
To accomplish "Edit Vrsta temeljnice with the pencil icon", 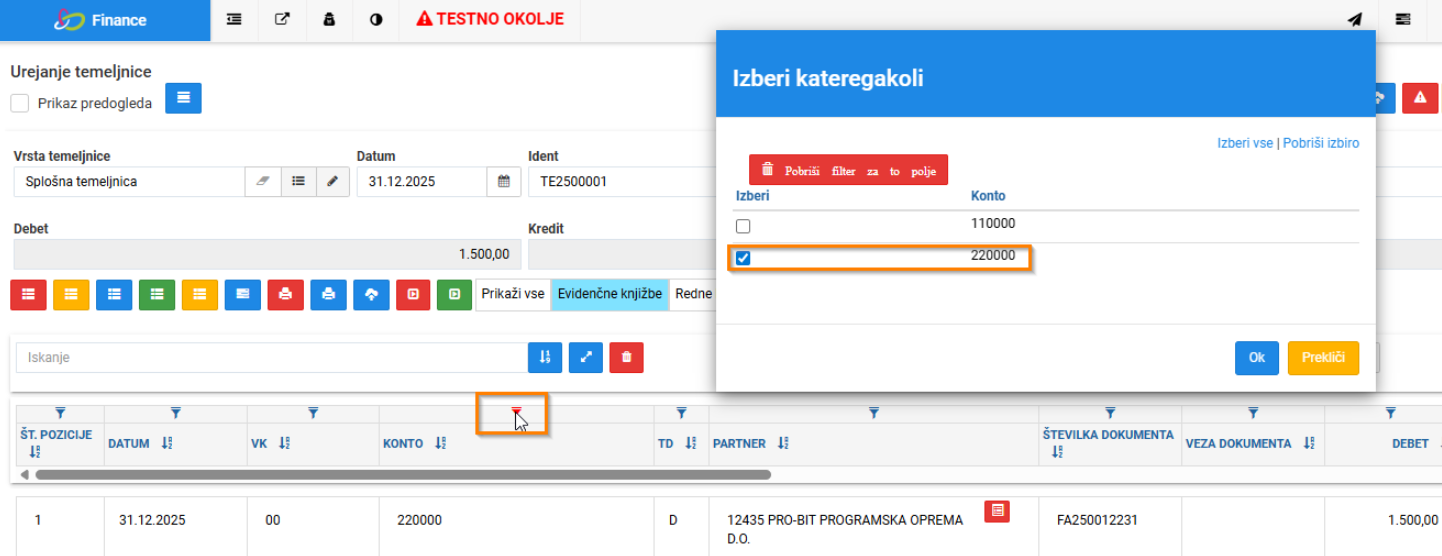I will click(x=333, y=182).
